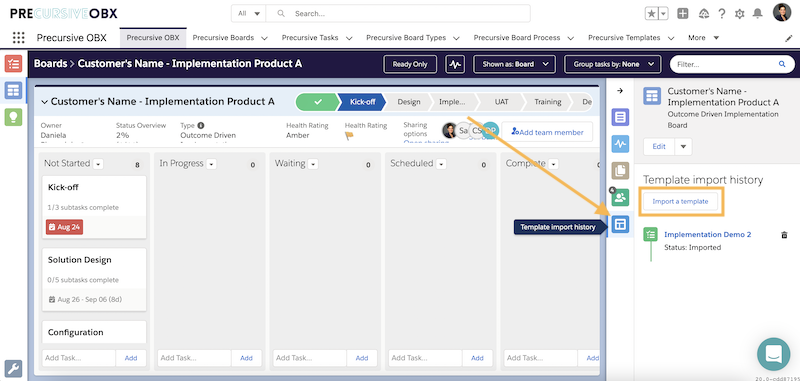Open the green lightbulb sidebar icon
Image resolution: width=800 pixels, height=381 pixels.
click(13, 117)
